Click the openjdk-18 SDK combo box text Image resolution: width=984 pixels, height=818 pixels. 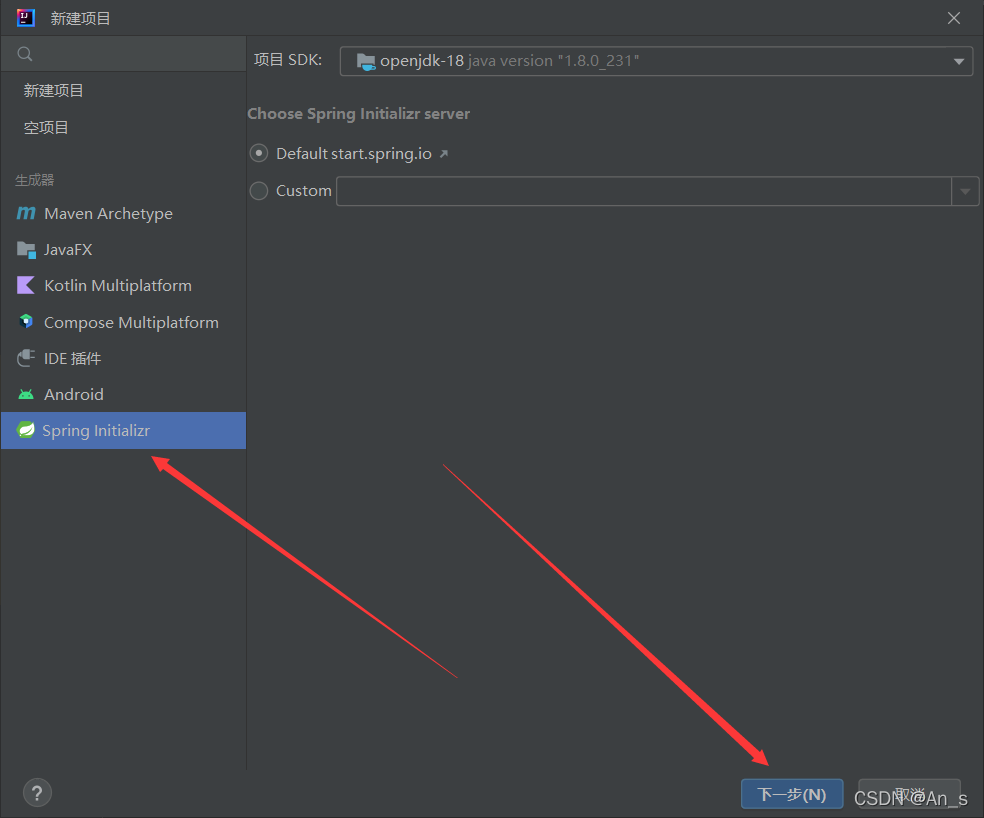(510, 61)
